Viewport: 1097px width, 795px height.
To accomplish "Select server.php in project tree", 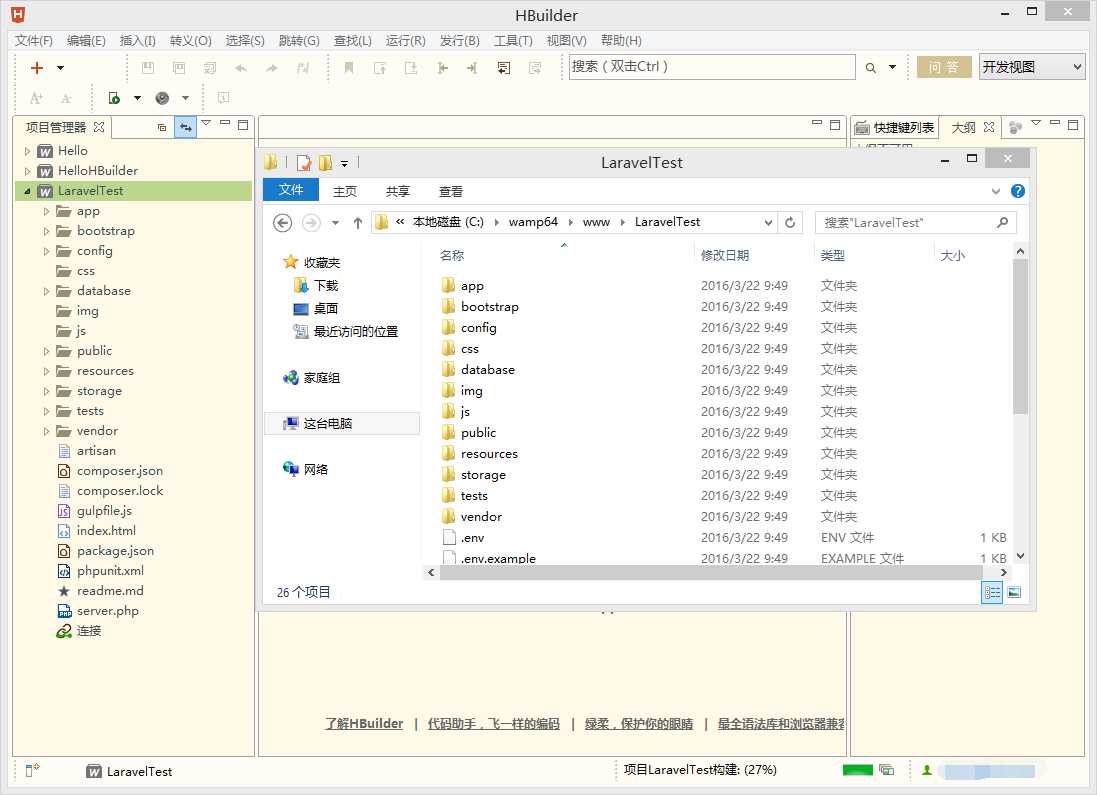I will point(108,611).
